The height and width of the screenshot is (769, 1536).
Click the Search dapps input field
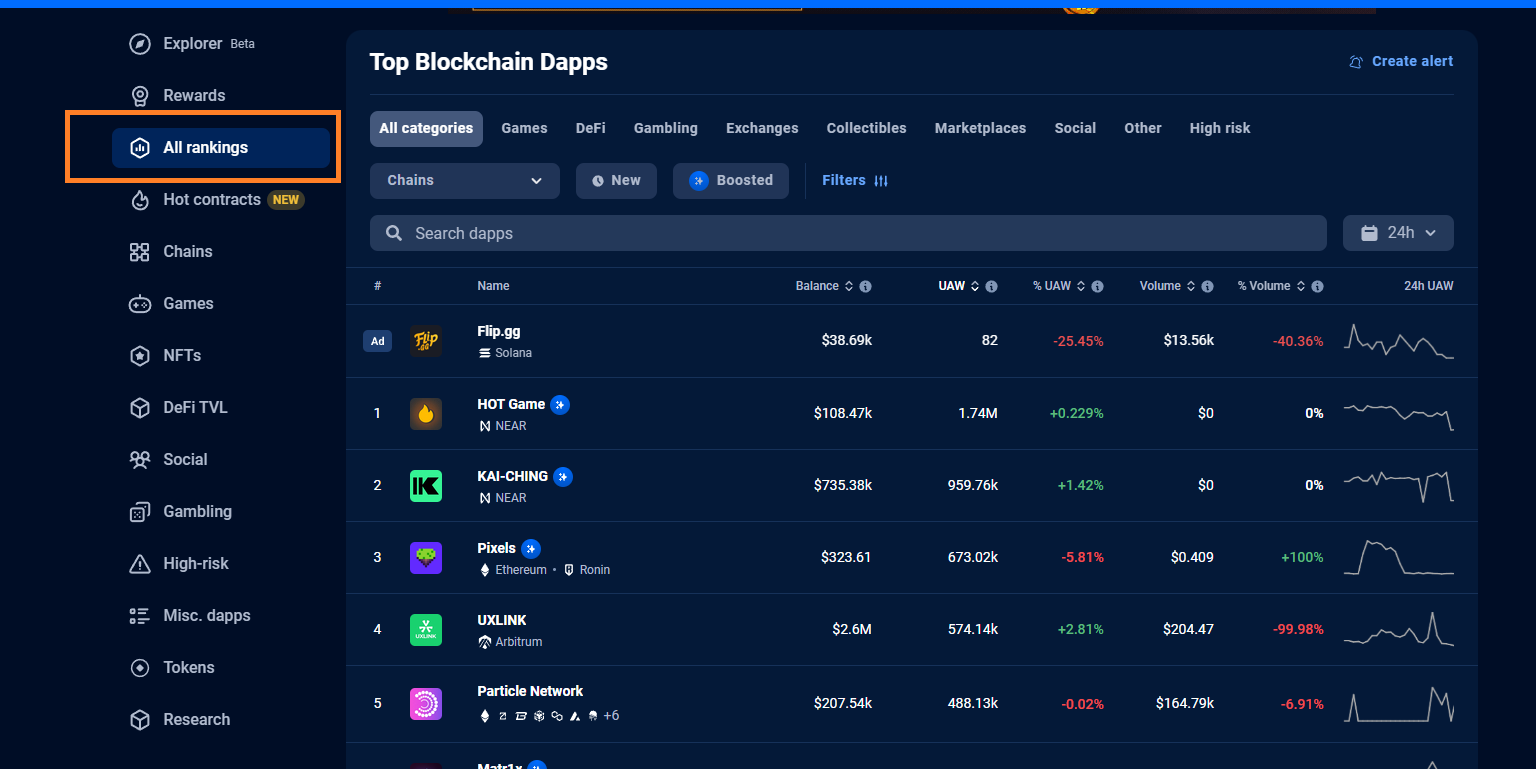848,233
